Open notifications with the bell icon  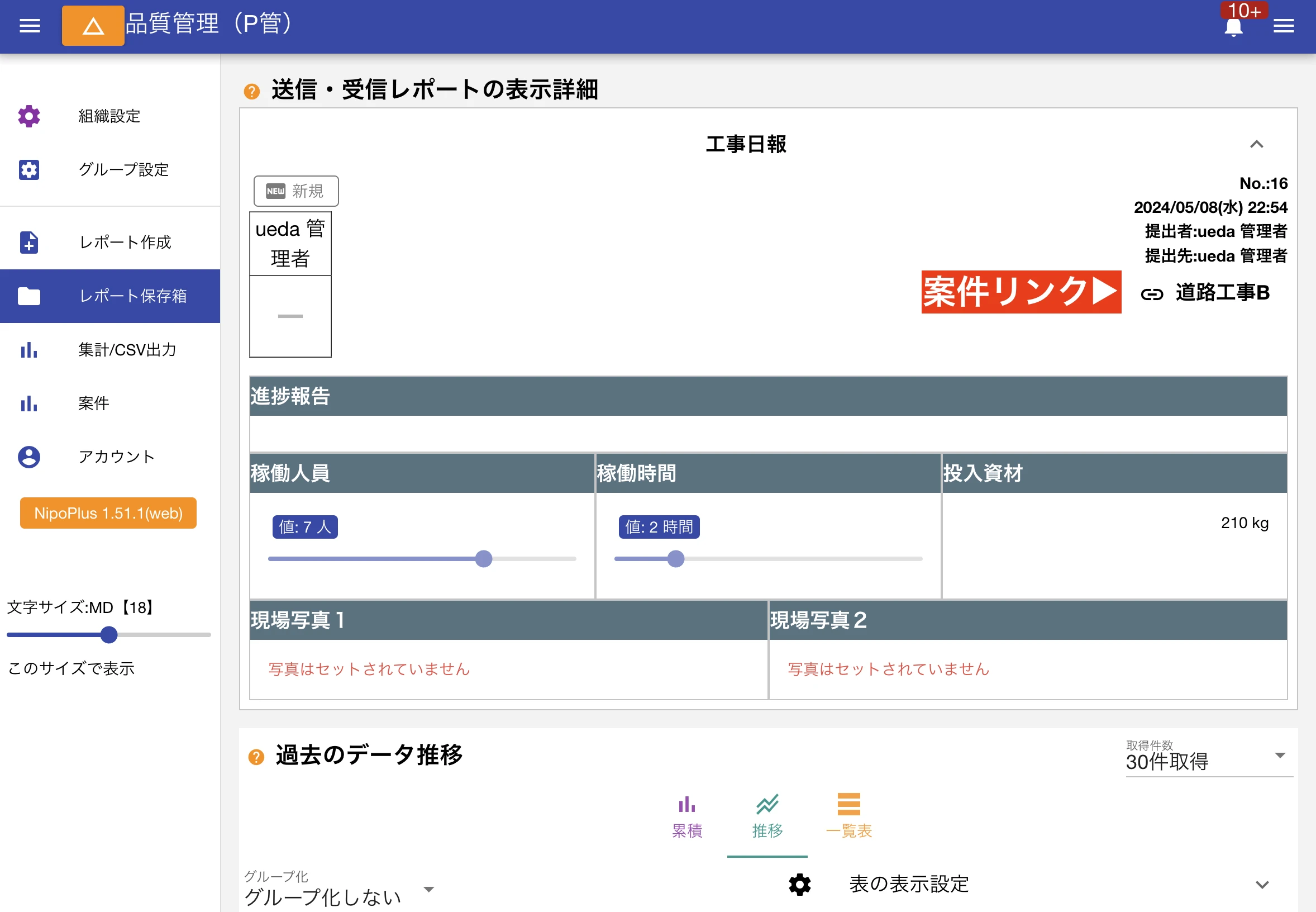(x=1233, y=27)
